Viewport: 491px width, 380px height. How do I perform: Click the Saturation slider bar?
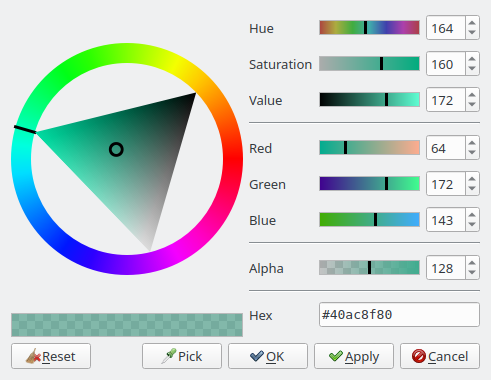pos(369,64)
